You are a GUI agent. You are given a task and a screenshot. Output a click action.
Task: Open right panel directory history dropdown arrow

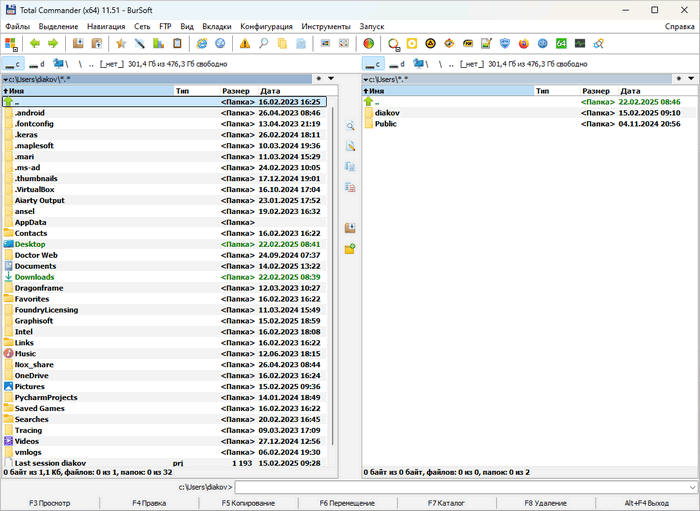[x=692, y=79]
